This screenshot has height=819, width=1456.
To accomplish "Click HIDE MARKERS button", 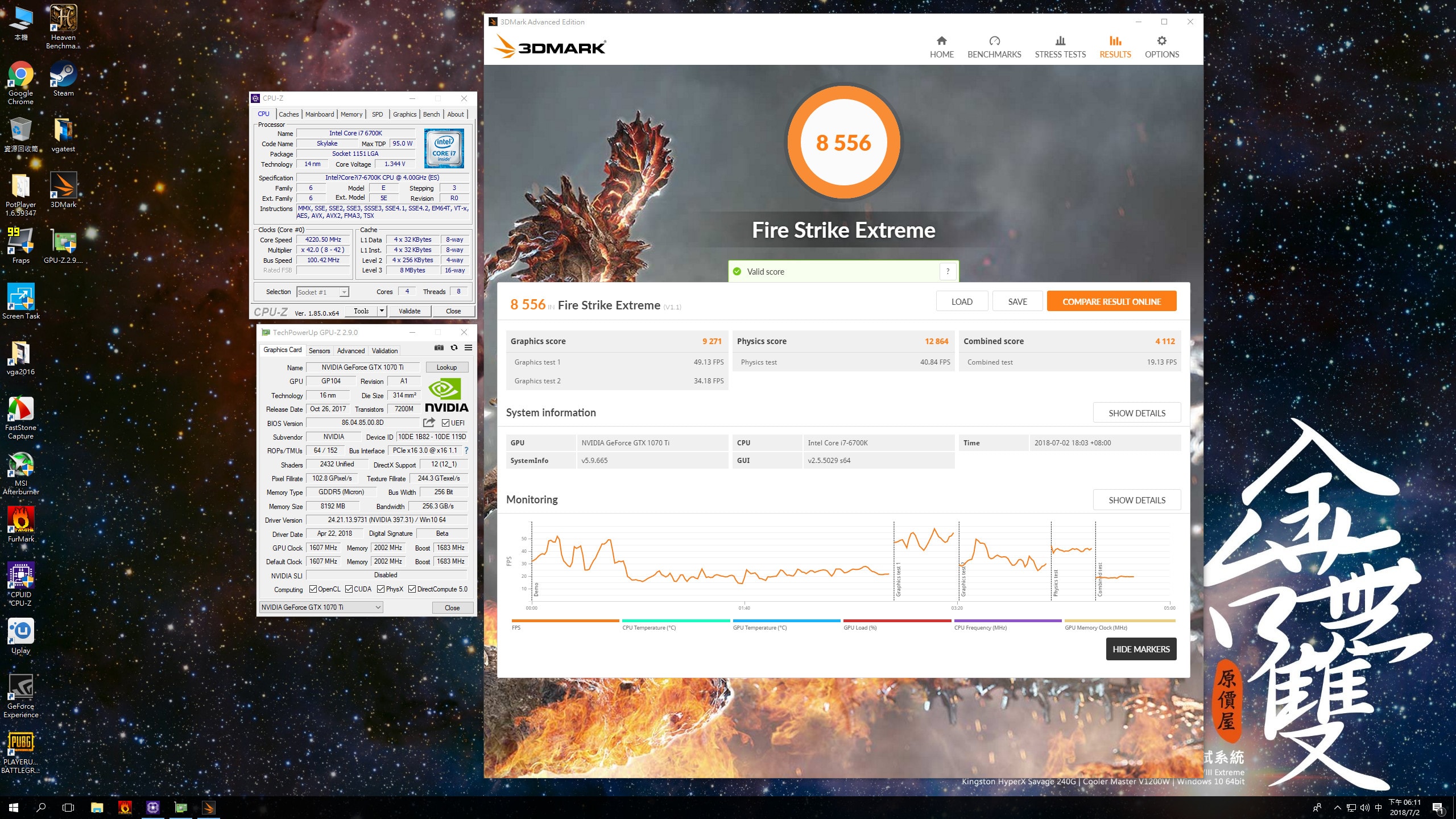I will point(1141,649).
